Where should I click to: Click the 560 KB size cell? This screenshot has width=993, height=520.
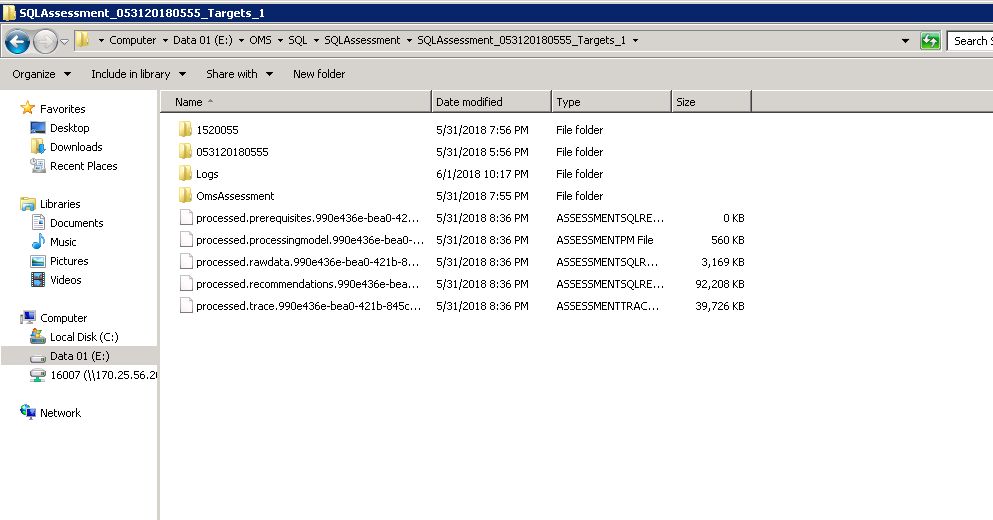point(728,240)
